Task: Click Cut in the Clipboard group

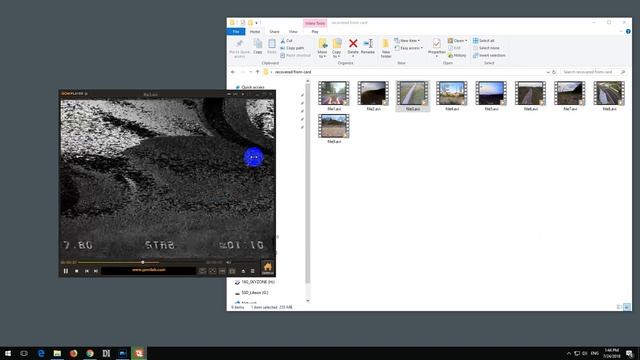Action: (x=287, y=41)
